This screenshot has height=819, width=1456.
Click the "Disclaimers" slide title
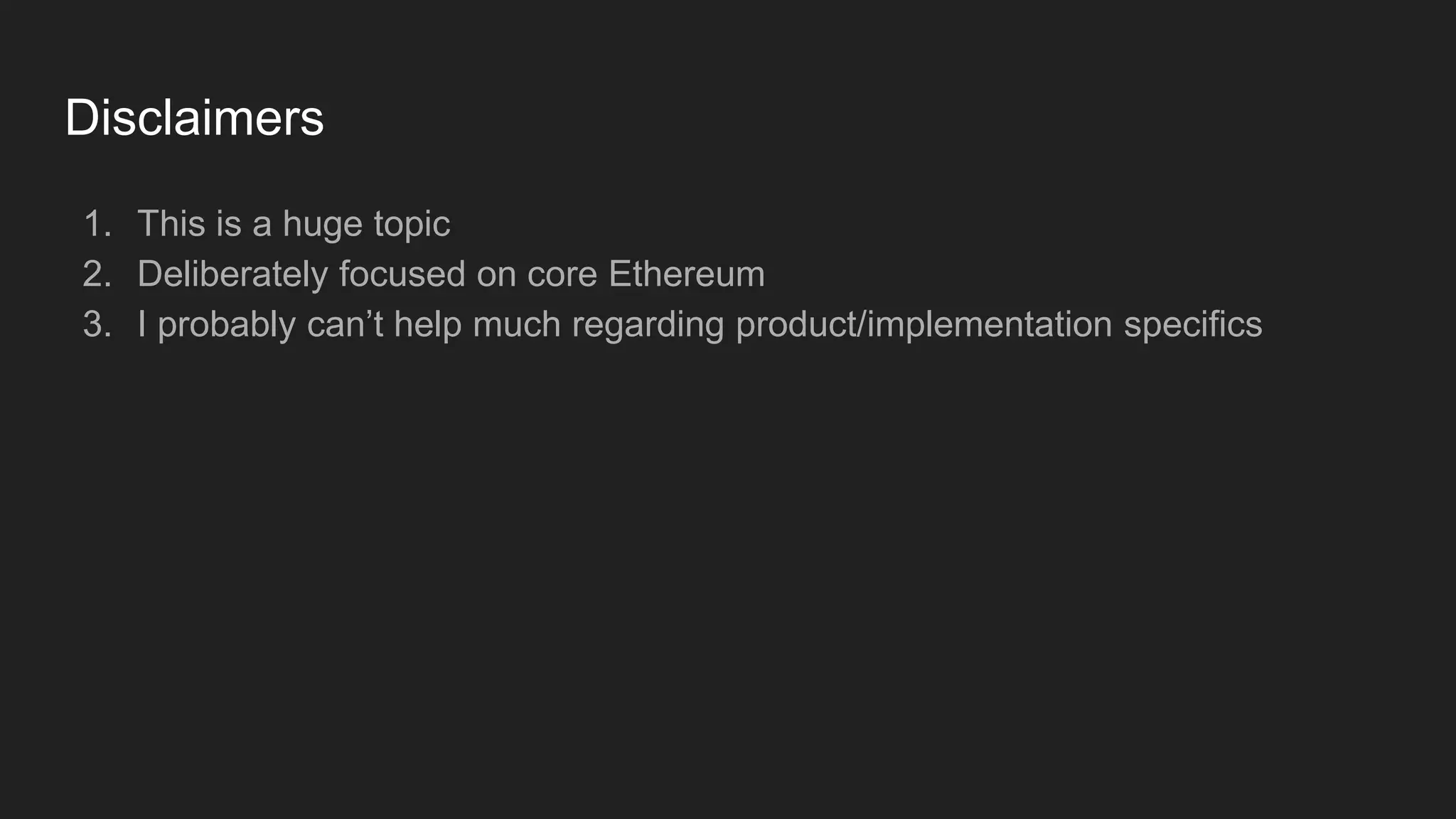pyautogui.click(x=194, y=118)
